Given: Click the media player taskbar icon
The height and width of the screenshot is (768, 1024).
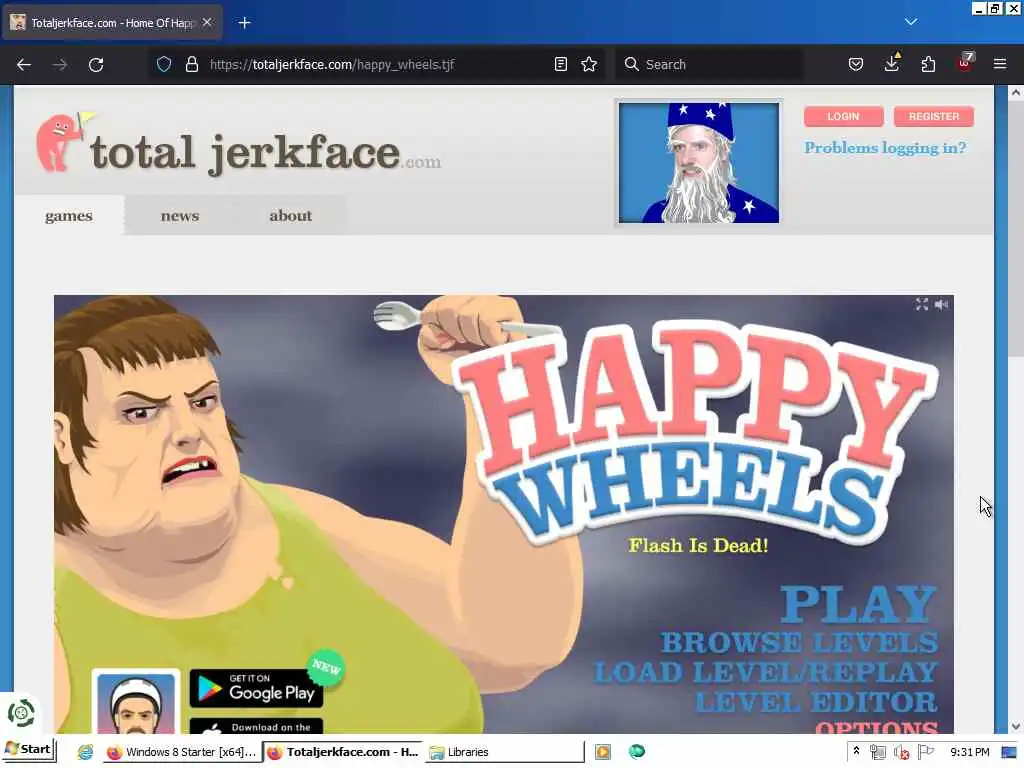Looking at the screenshot, I should (x=603, y=752).
